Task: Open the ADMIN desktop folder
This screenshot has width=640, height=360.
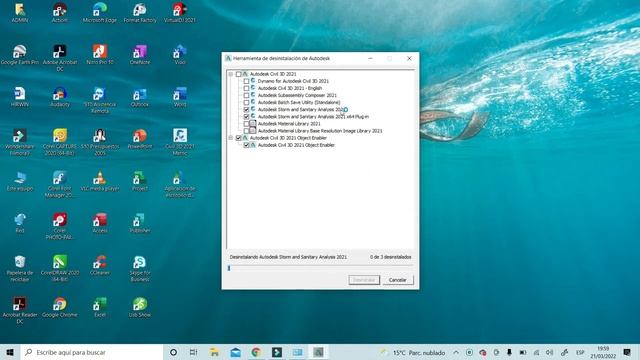Action: [x=20, y=13]
